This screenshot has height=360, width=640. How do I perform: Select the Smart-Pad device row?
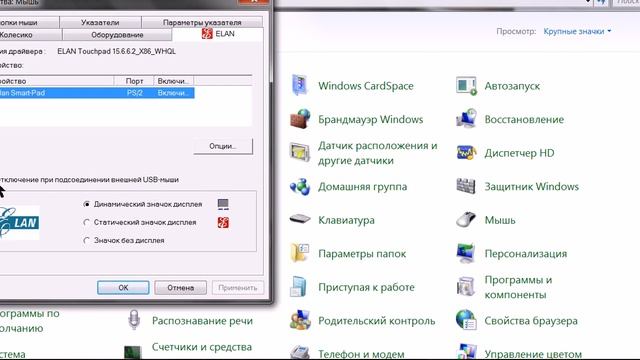97,93
